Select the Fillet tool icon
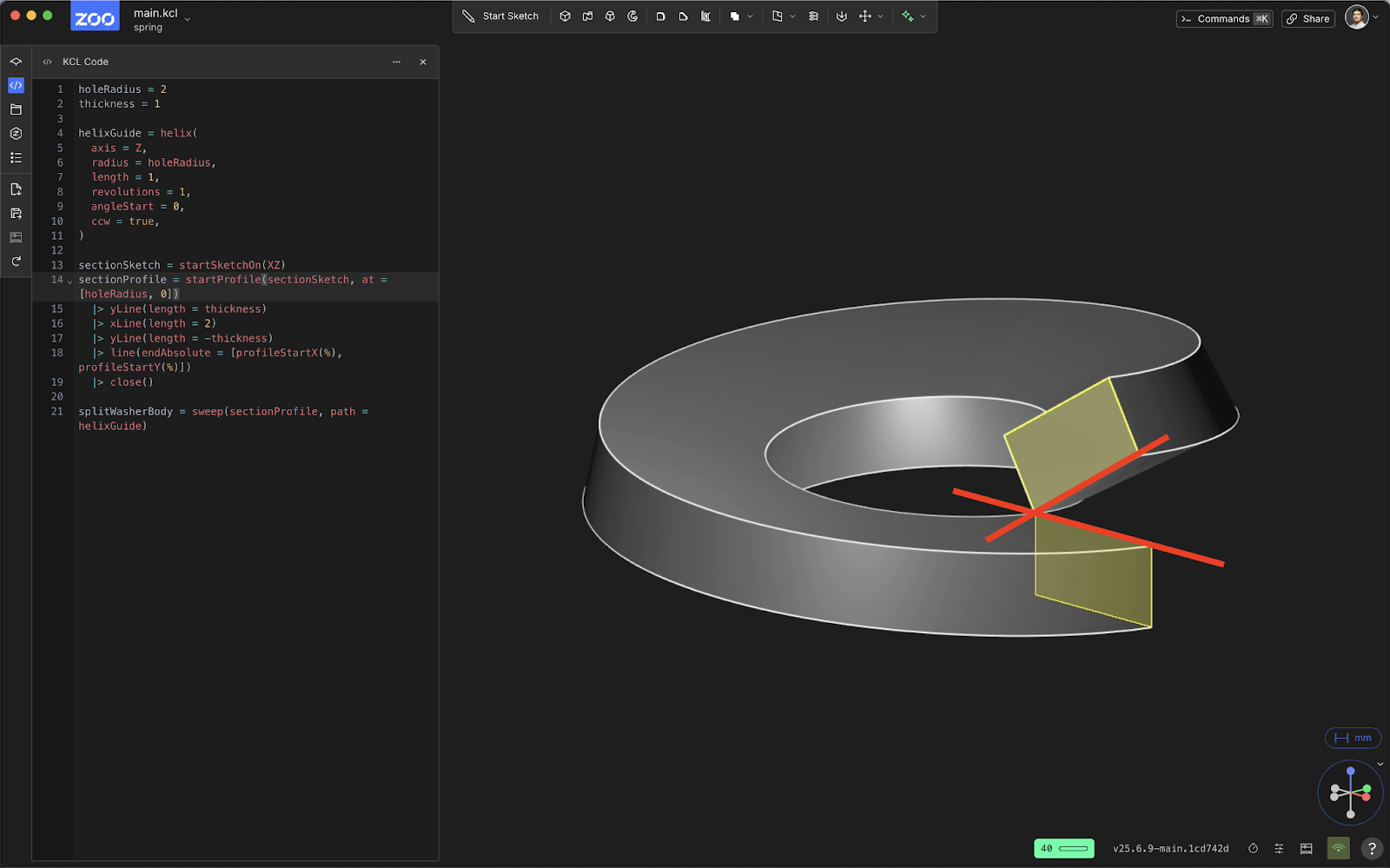 point(660,17)
